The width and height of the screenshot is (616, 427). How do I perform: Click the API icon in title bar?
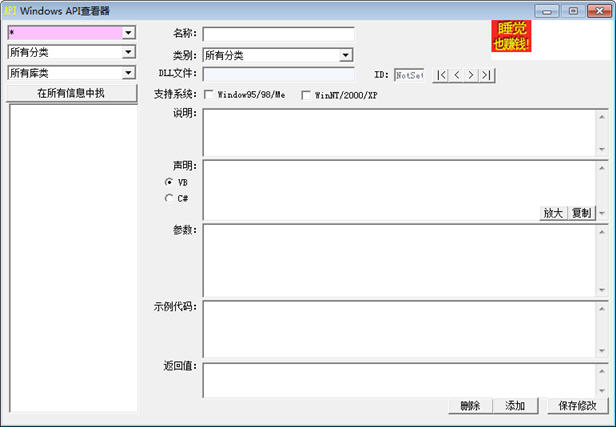(10, 11)
